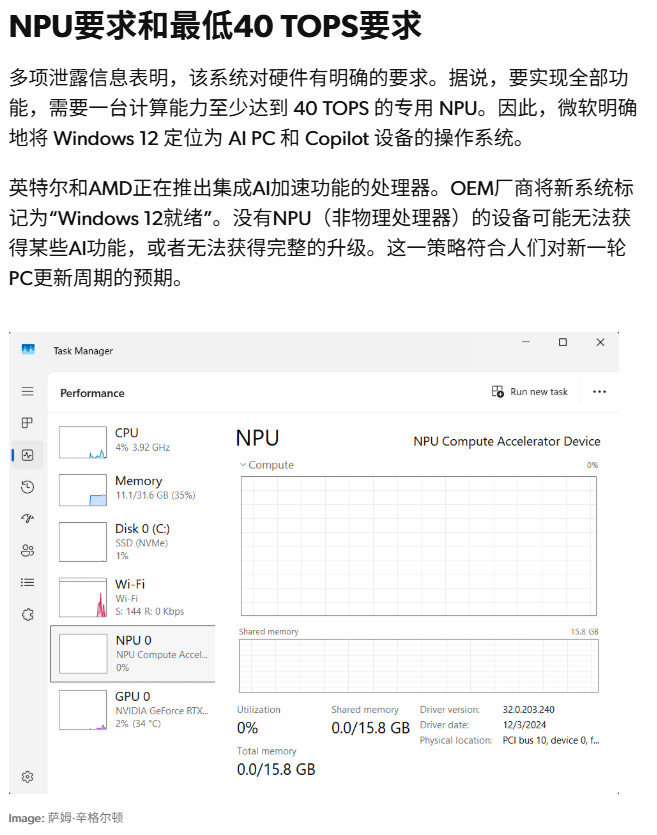The height and width of the screenshot is (835, 657).
Task: Click the driver date 12/3/2024 value
Action: [x=524, y=725]
